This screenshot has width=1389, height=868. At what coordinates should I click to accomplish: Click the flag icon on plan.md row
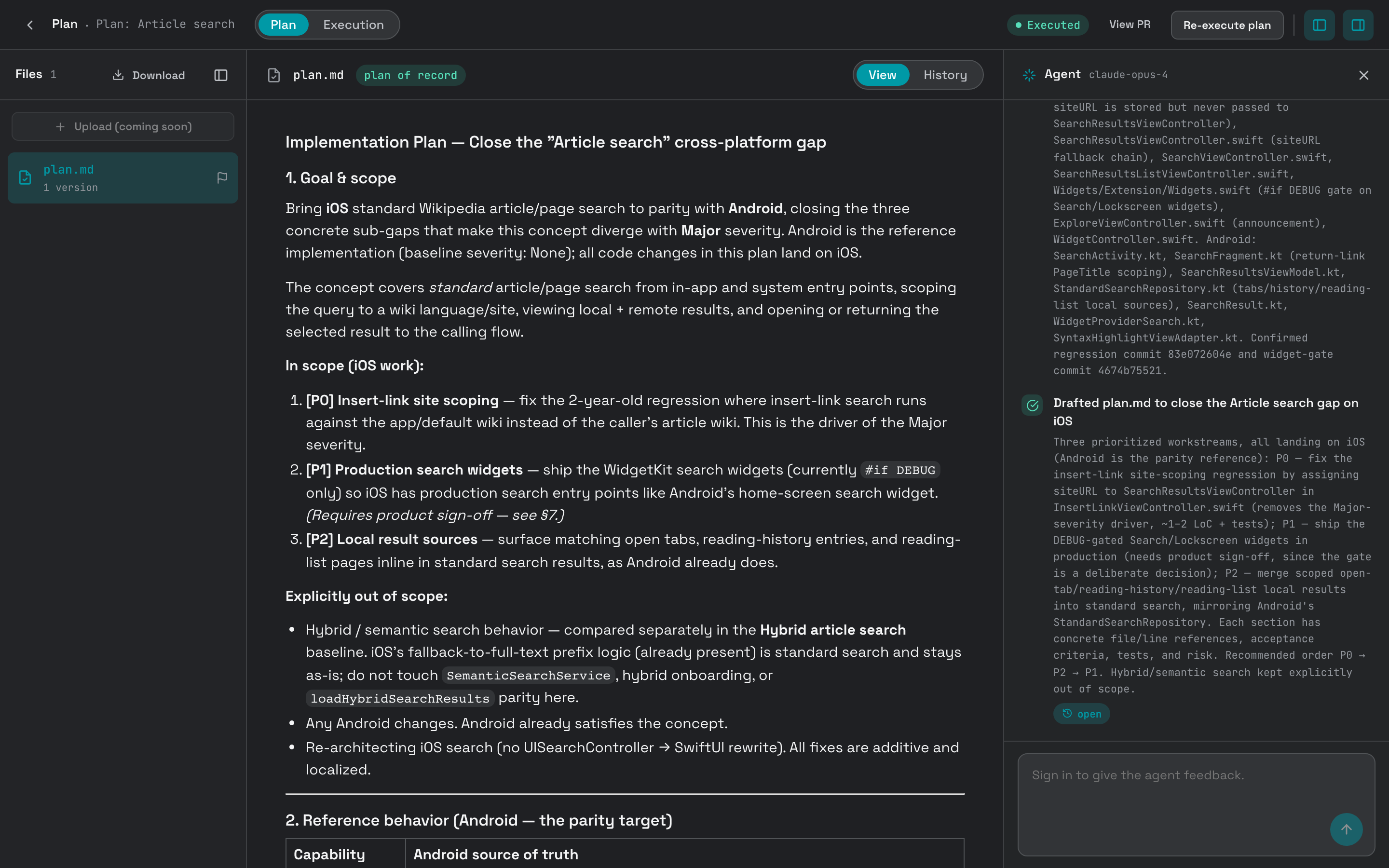click(x=222, y=177)
